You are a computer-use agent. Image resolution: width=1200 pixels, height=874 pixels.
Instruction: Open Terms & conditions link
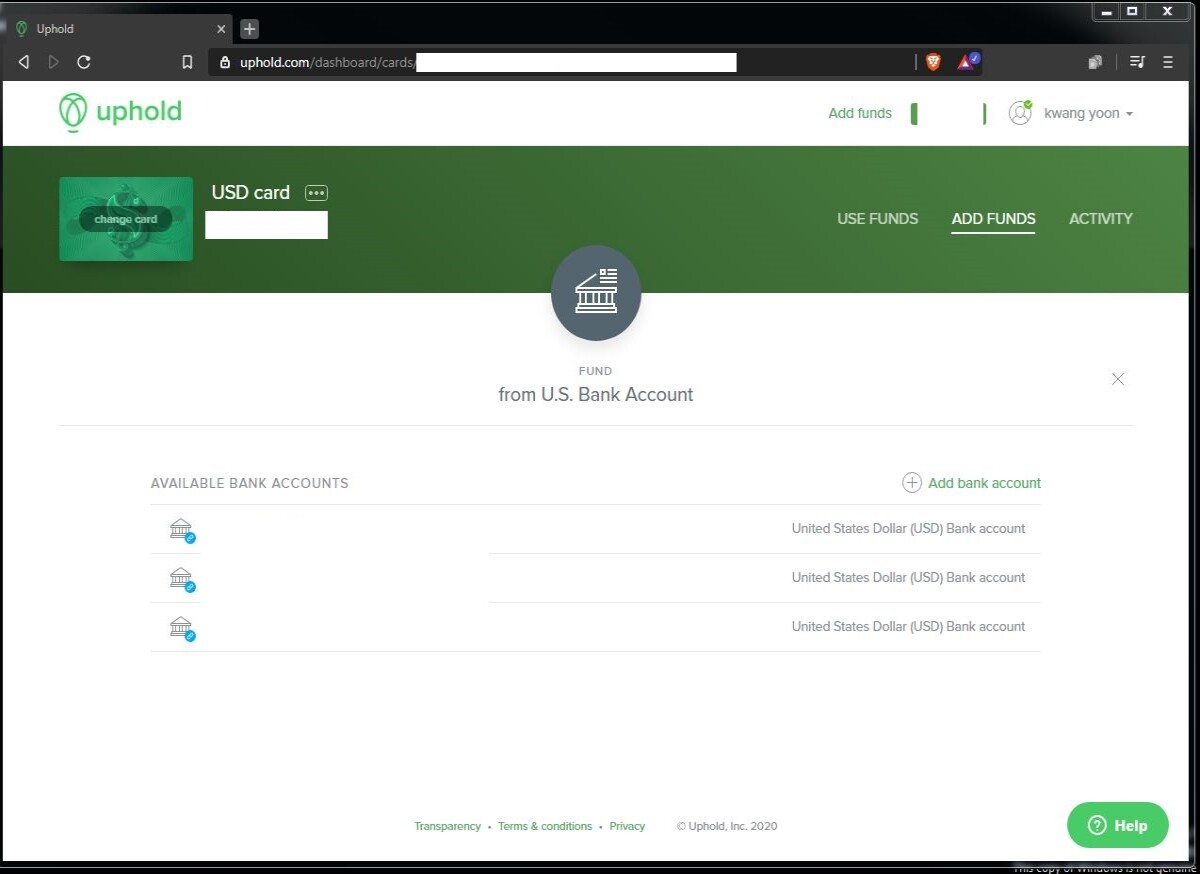[545, 826]
